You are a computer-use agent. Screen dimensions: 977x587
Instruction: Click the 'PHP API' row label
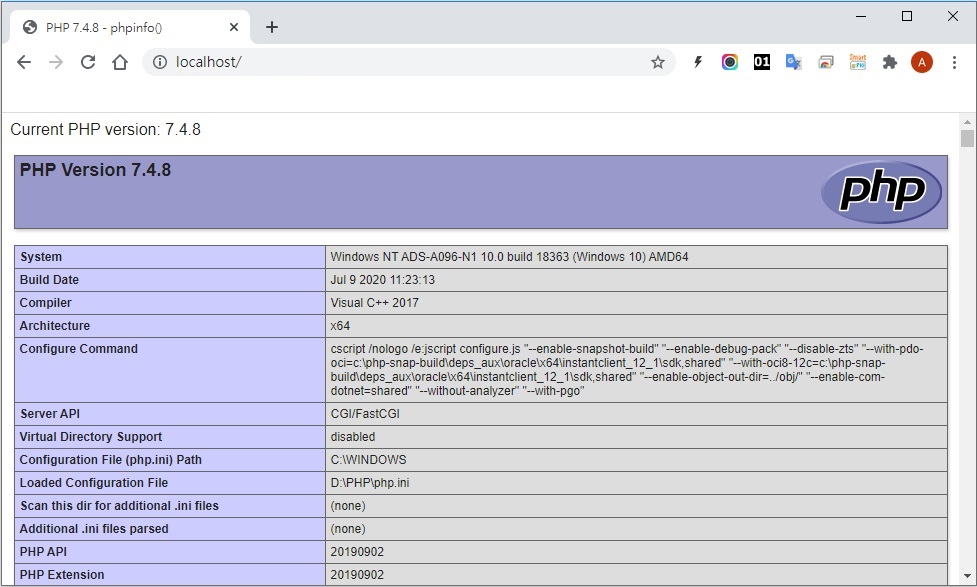pos(43,552)
